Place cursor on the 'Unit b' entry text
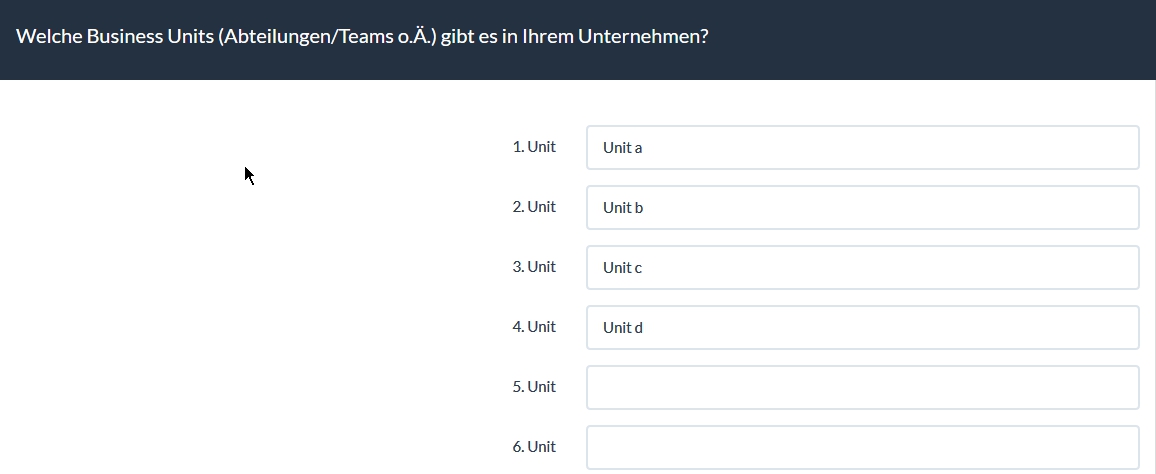This screenshot has height=474, width=1156. click(622, 208)
